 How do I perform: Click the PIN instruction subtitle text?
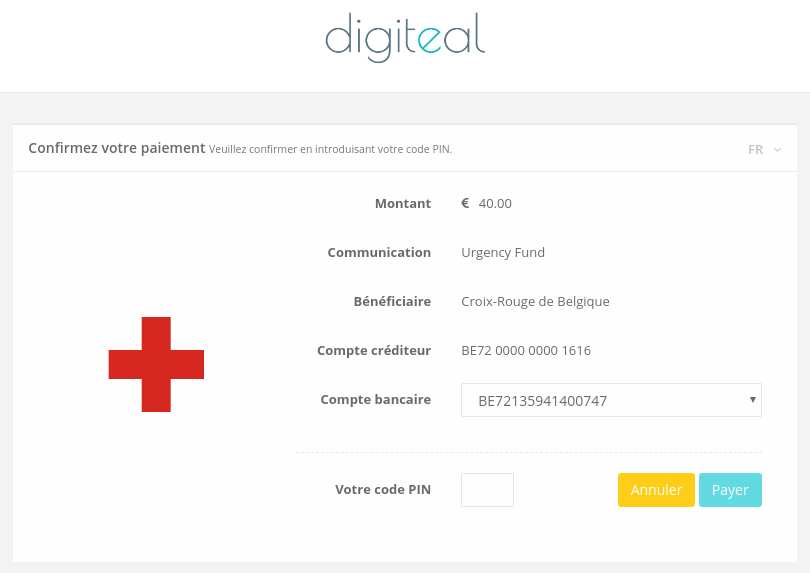pos(331,149)
